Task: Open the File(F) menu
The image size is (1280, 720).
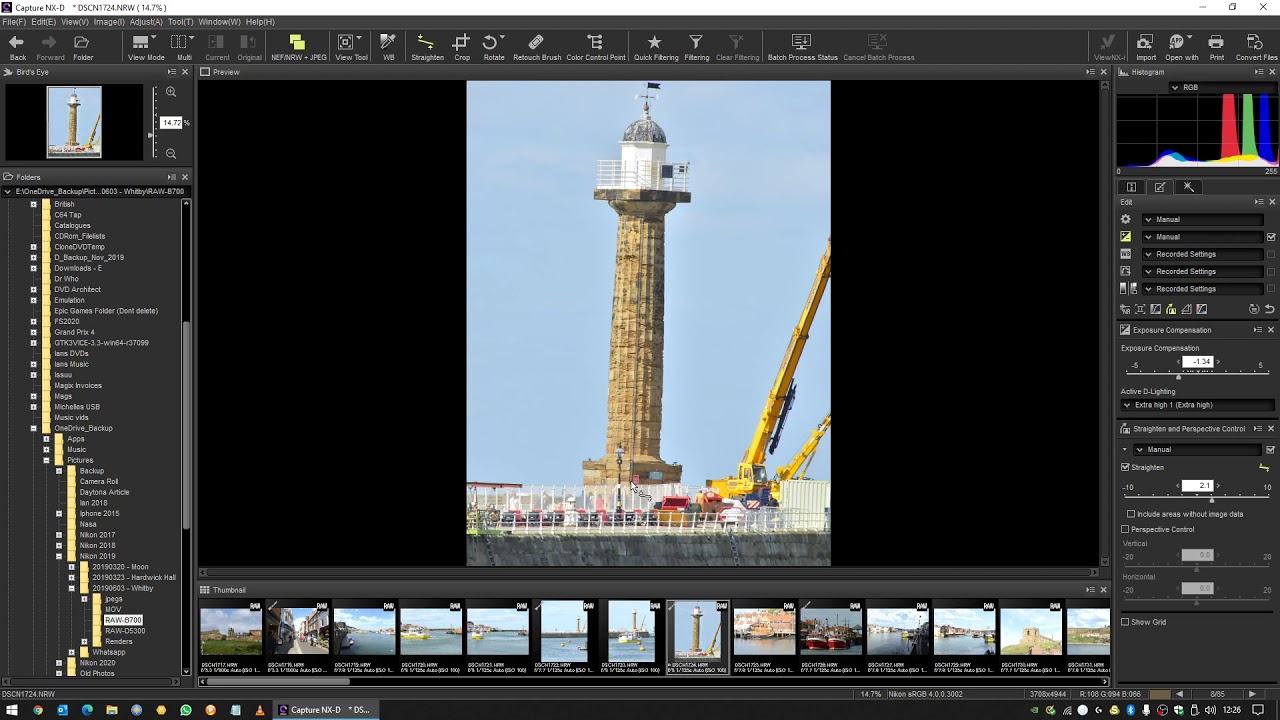Action: point(14,22)
